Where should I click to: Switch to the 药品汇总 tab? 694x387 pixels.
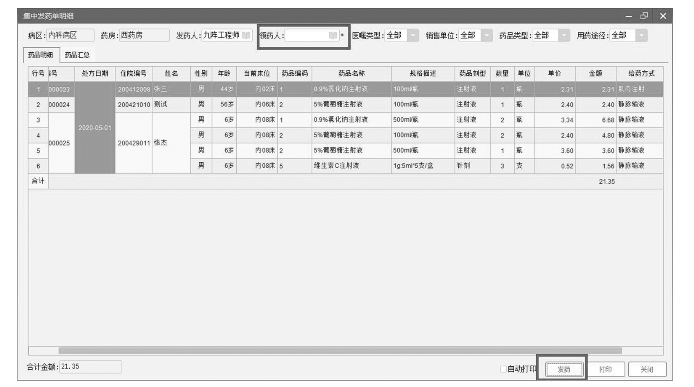(77, 55)
